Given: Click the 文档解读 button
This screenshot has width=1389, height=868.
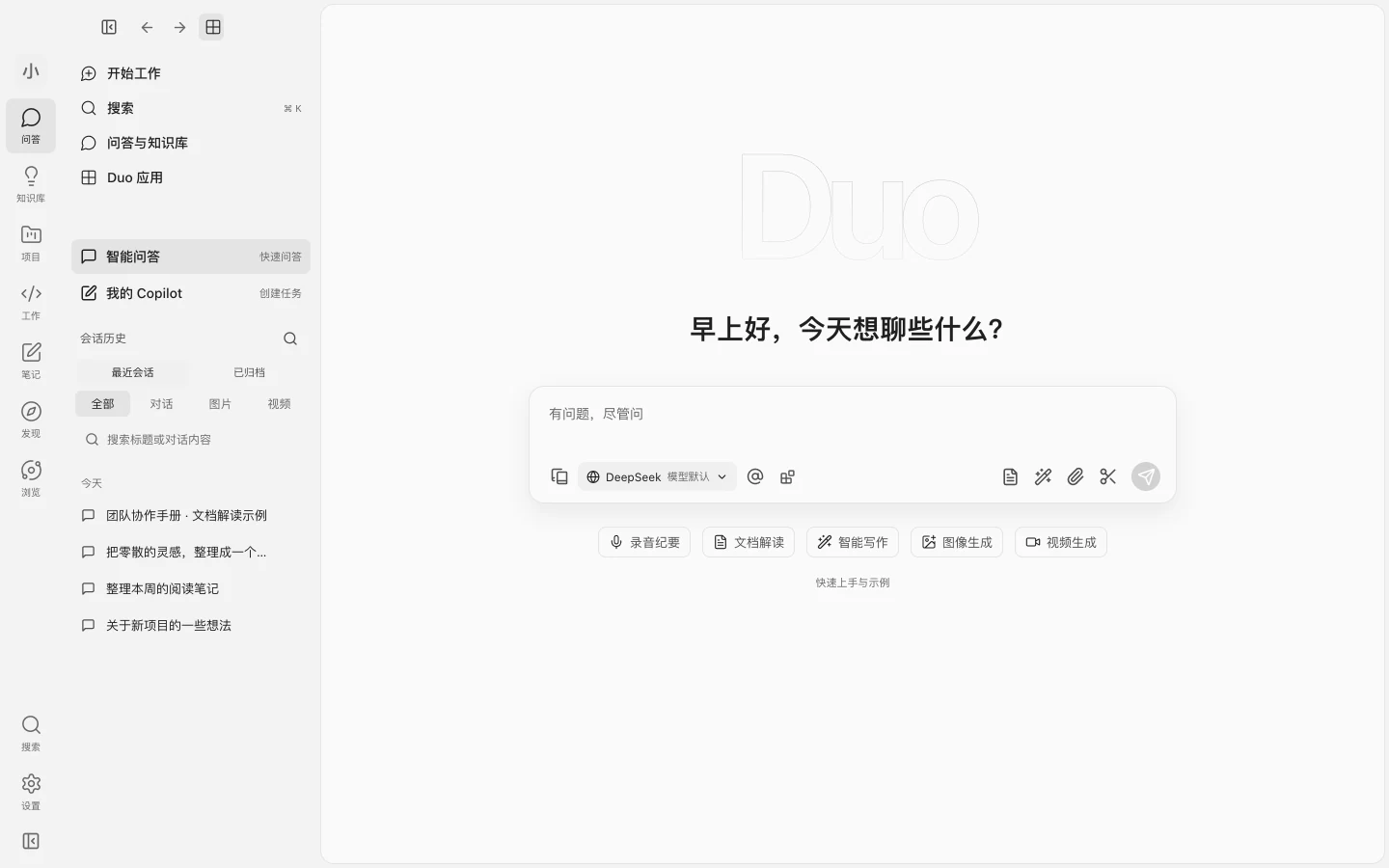Looking at the screenshot, I should point(749,542).
